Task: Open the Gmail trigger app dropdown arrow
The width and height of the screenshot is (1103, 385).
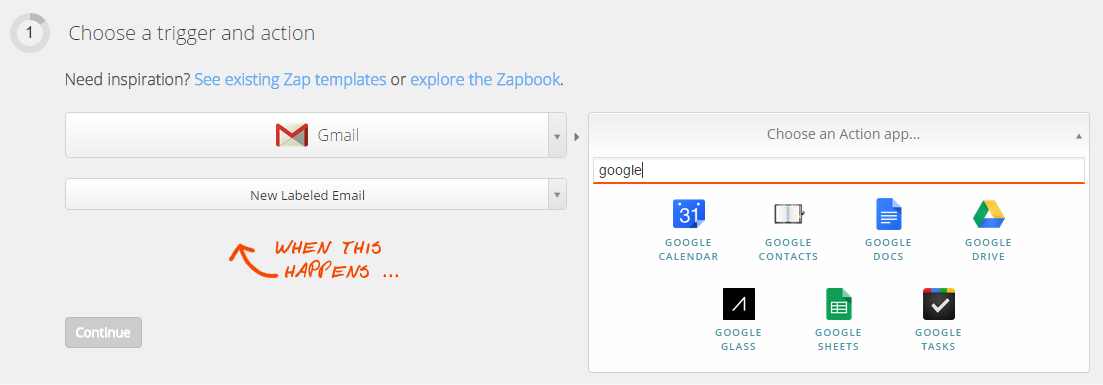Action: click(x=557, y=135)
